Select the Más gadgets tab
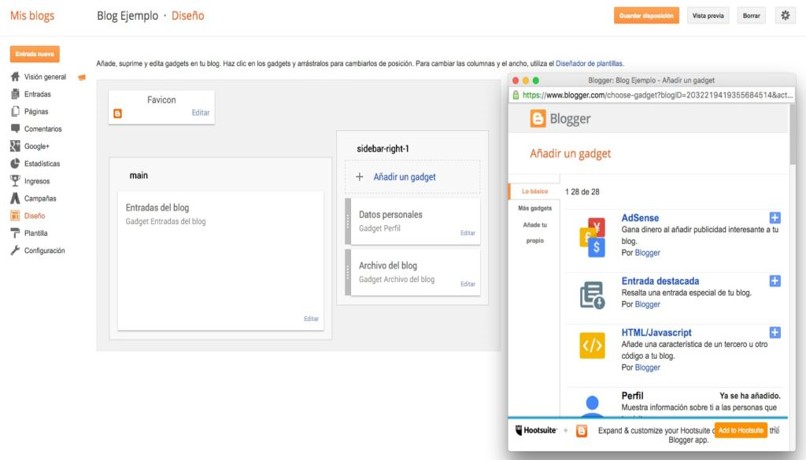Image resolution: width=806 pixels, height=460 pixels. pyautogui.click(x=535, y=208)
